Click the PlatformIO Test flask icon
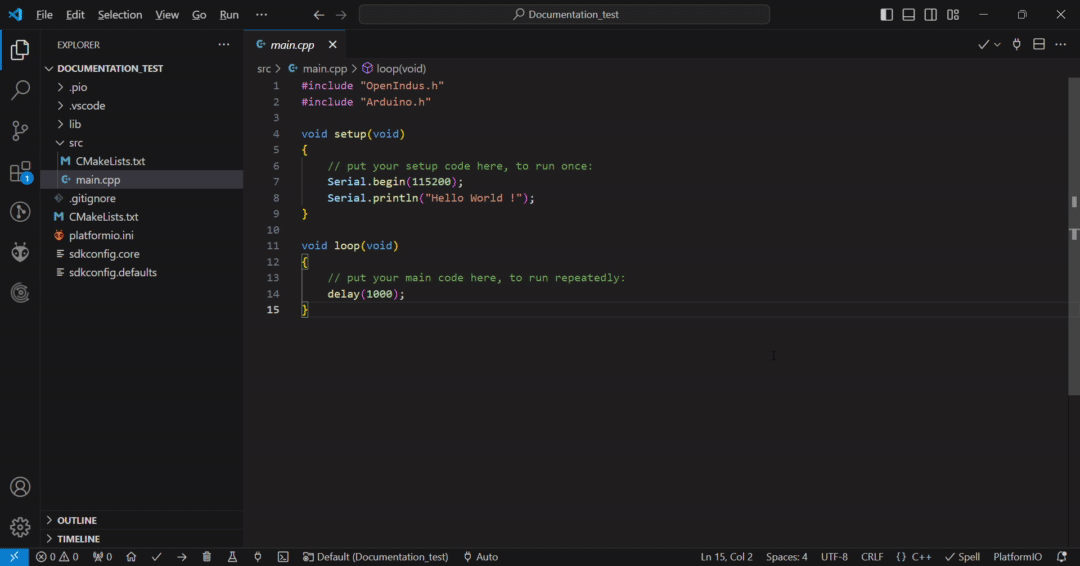This screenshot has height=566, width=1080. 232,557
